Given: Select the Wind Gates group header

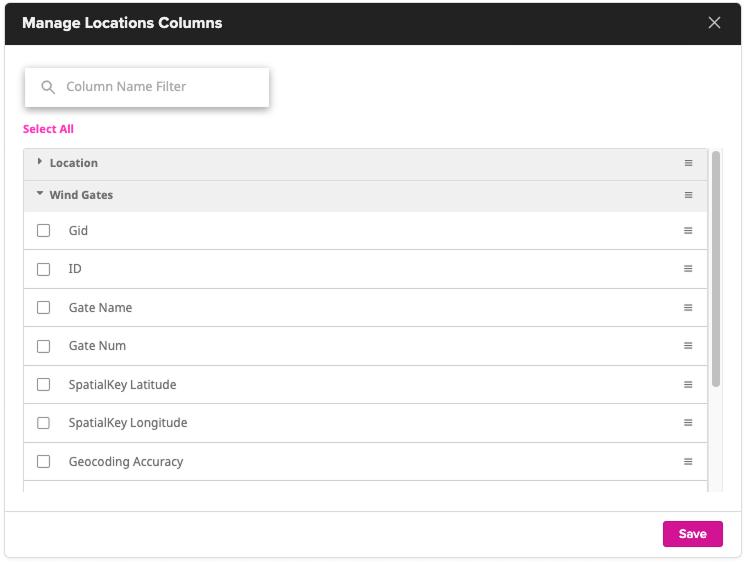Looking at the screenshot, I should (81, 195).
